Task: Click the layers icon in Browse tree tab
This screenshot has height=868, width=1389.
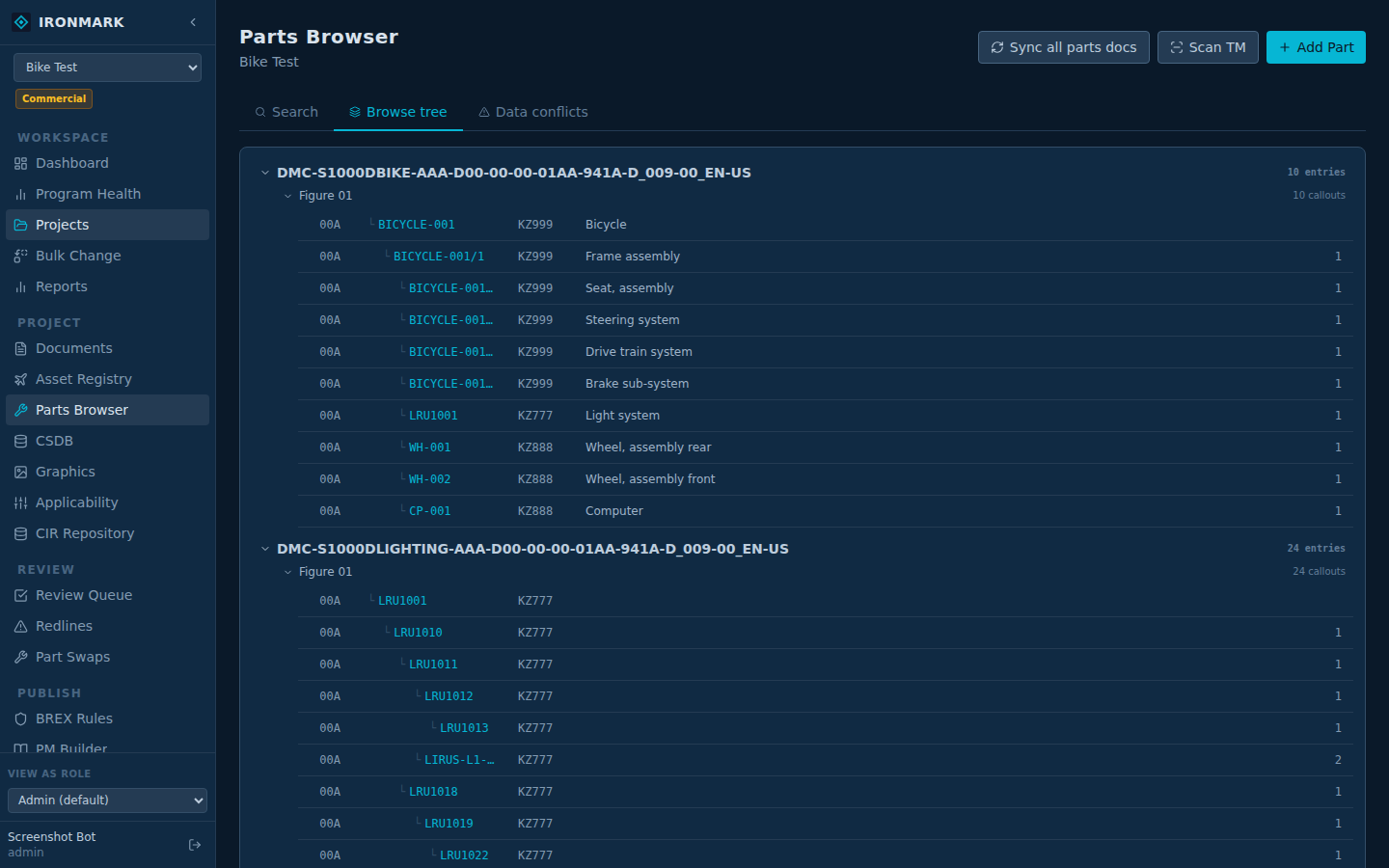Action: click(x=355, y=113)
